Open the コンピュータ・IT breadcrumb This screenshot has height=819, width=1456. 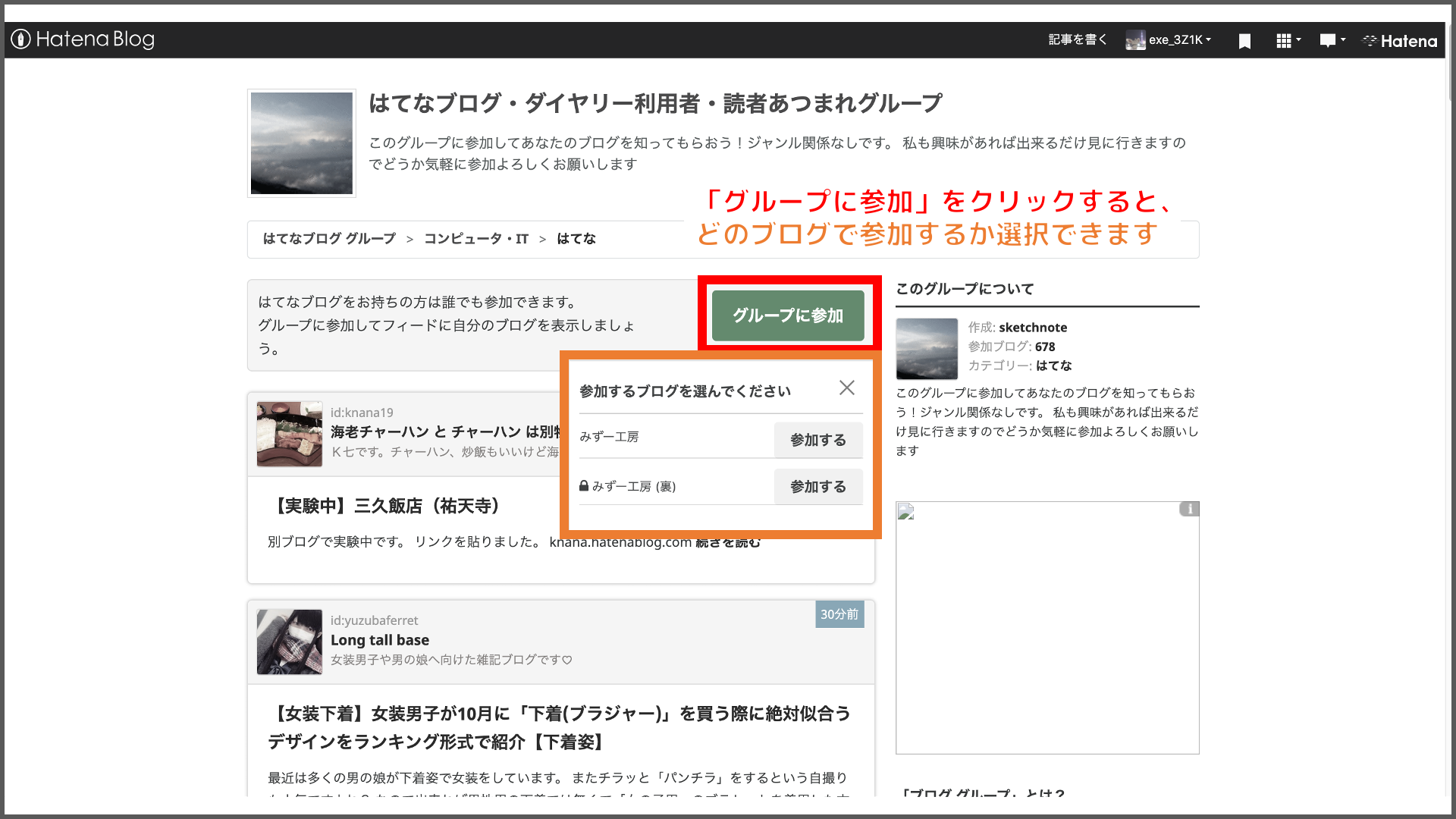(x=476, y=239)
